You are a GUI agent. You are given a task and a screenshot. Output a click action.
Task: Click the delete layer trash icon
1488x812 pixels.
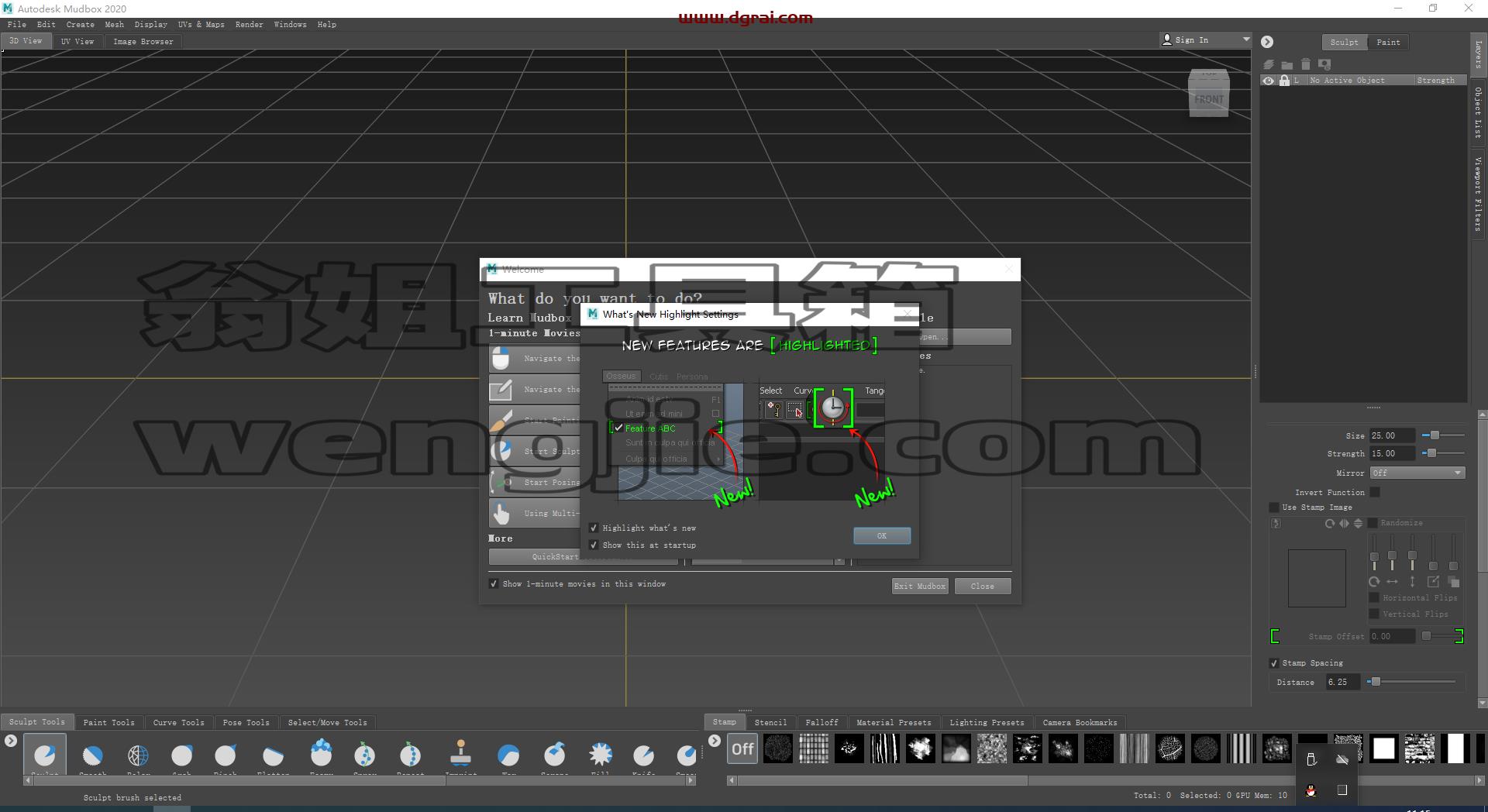[1306, 64]
